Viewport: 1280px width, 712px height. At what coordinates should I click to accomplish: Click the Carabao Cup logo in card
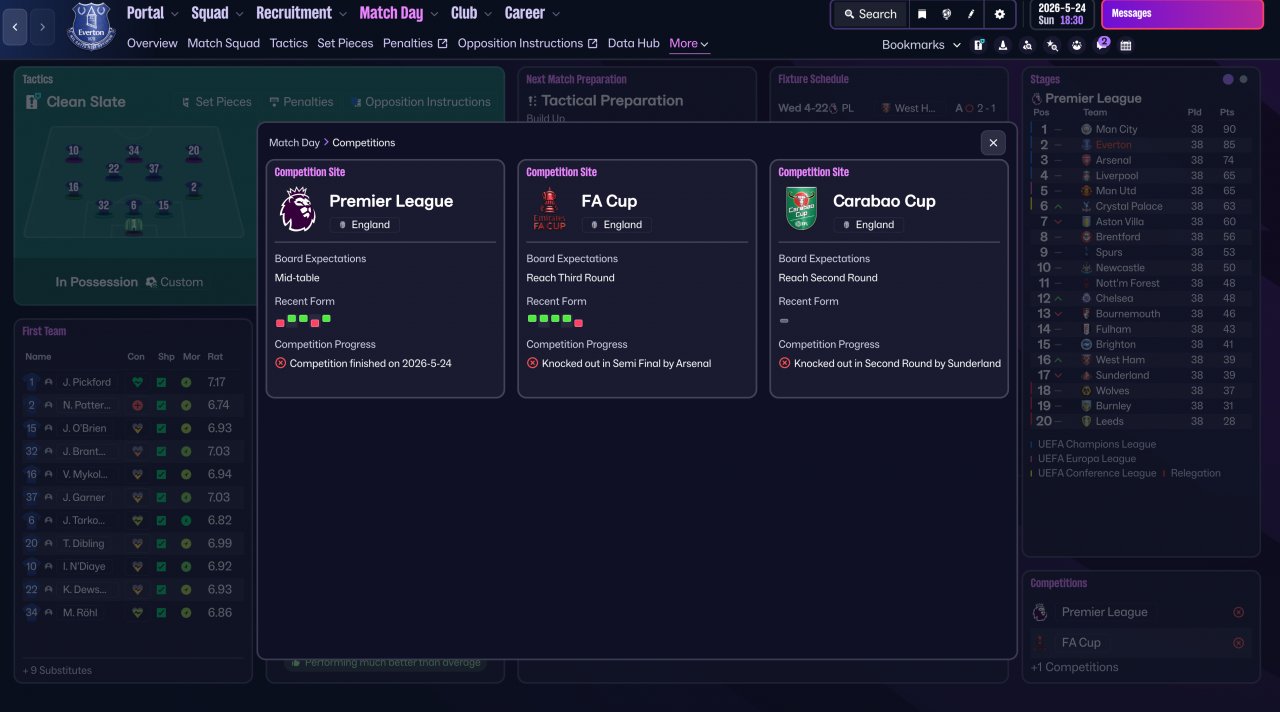tap(801, 209)
